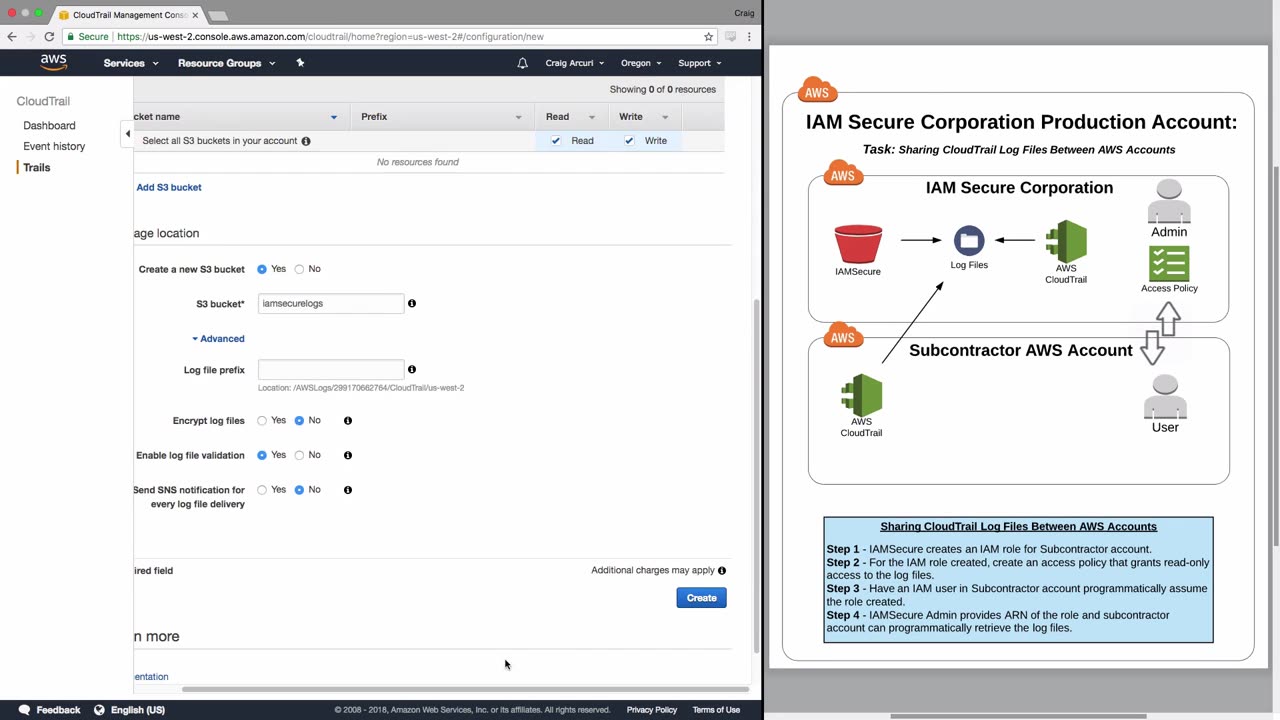The image size is (1280, 720).
Task: Click the AWS logo in the console header
Action: [54, 63]
